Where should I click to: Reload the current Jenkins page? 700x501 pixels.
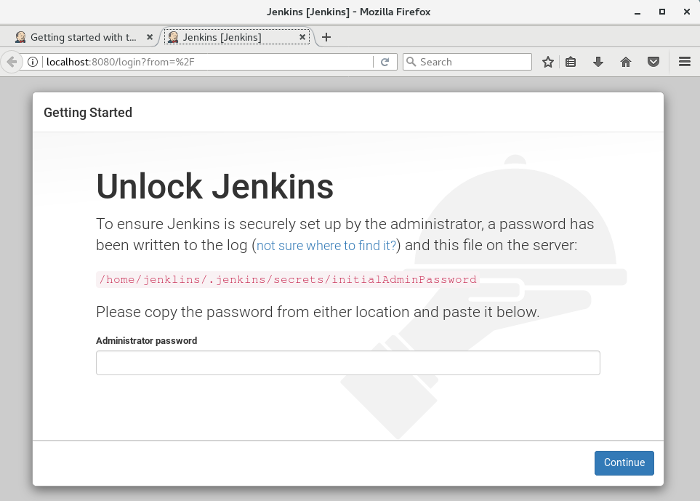click(385, 62)
